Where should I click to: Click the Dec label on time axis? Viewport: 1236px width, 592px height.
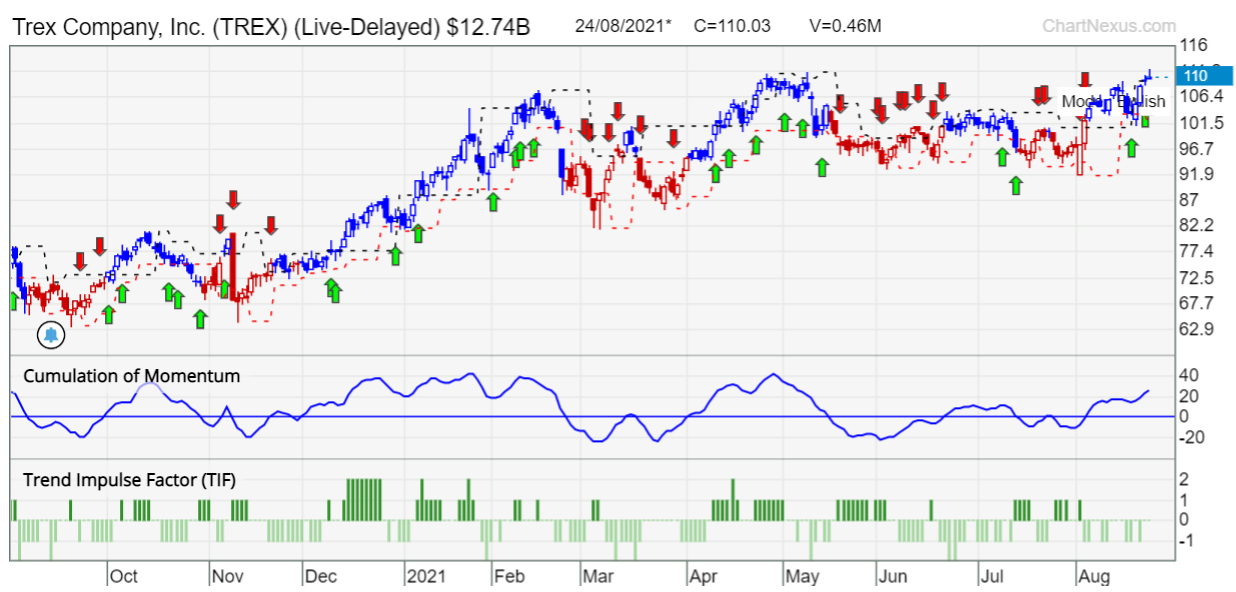pos(321,576)
